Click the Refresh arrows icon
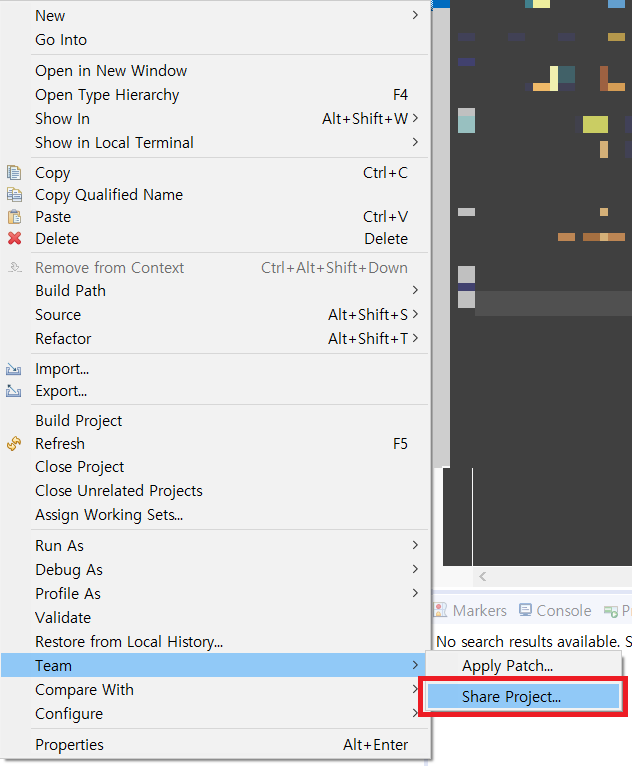This screenshot has height=766, width=632. click(x=14, y=444)
